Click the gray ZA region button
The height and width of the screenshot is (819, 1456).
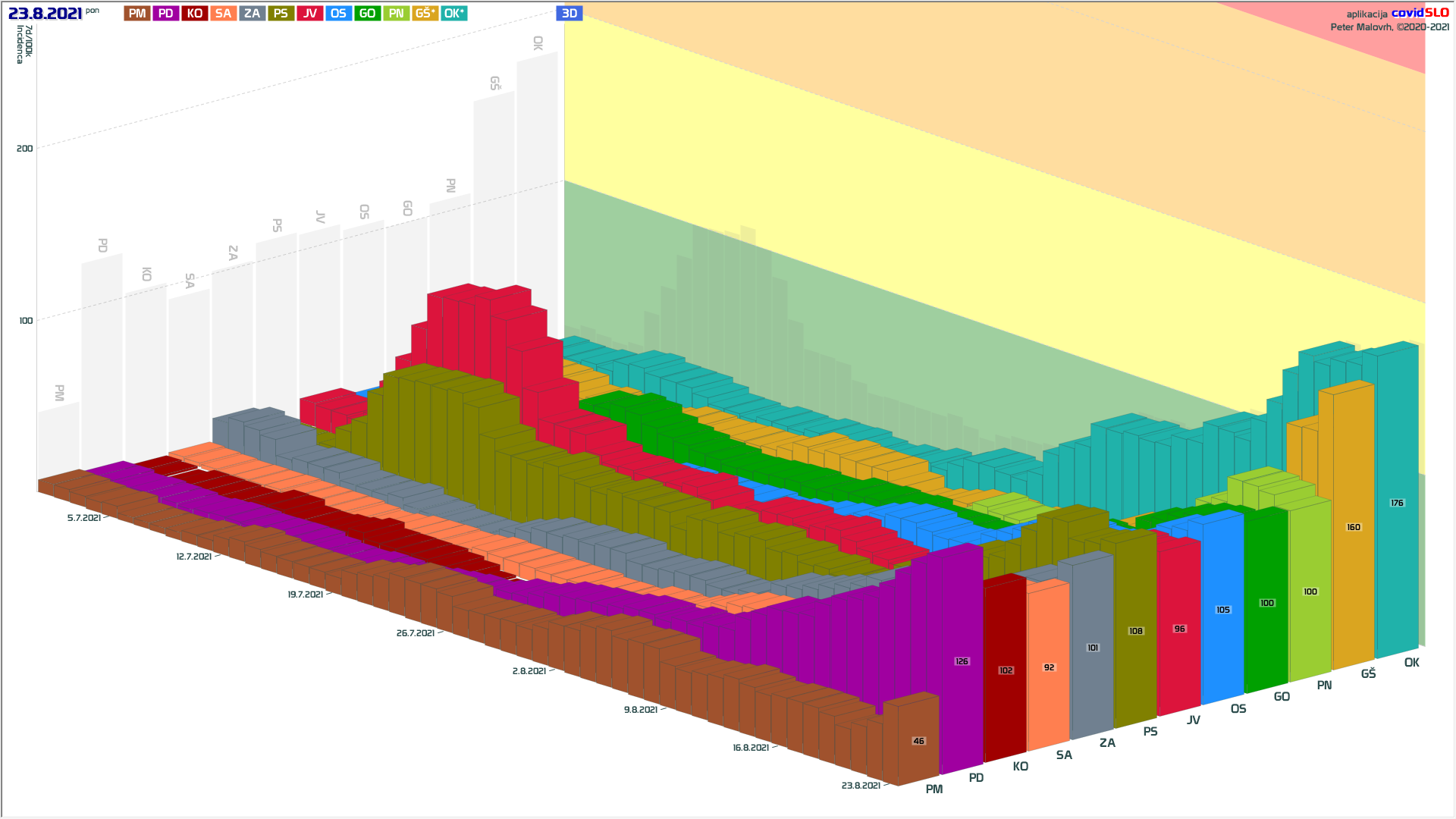pos(252,14)
